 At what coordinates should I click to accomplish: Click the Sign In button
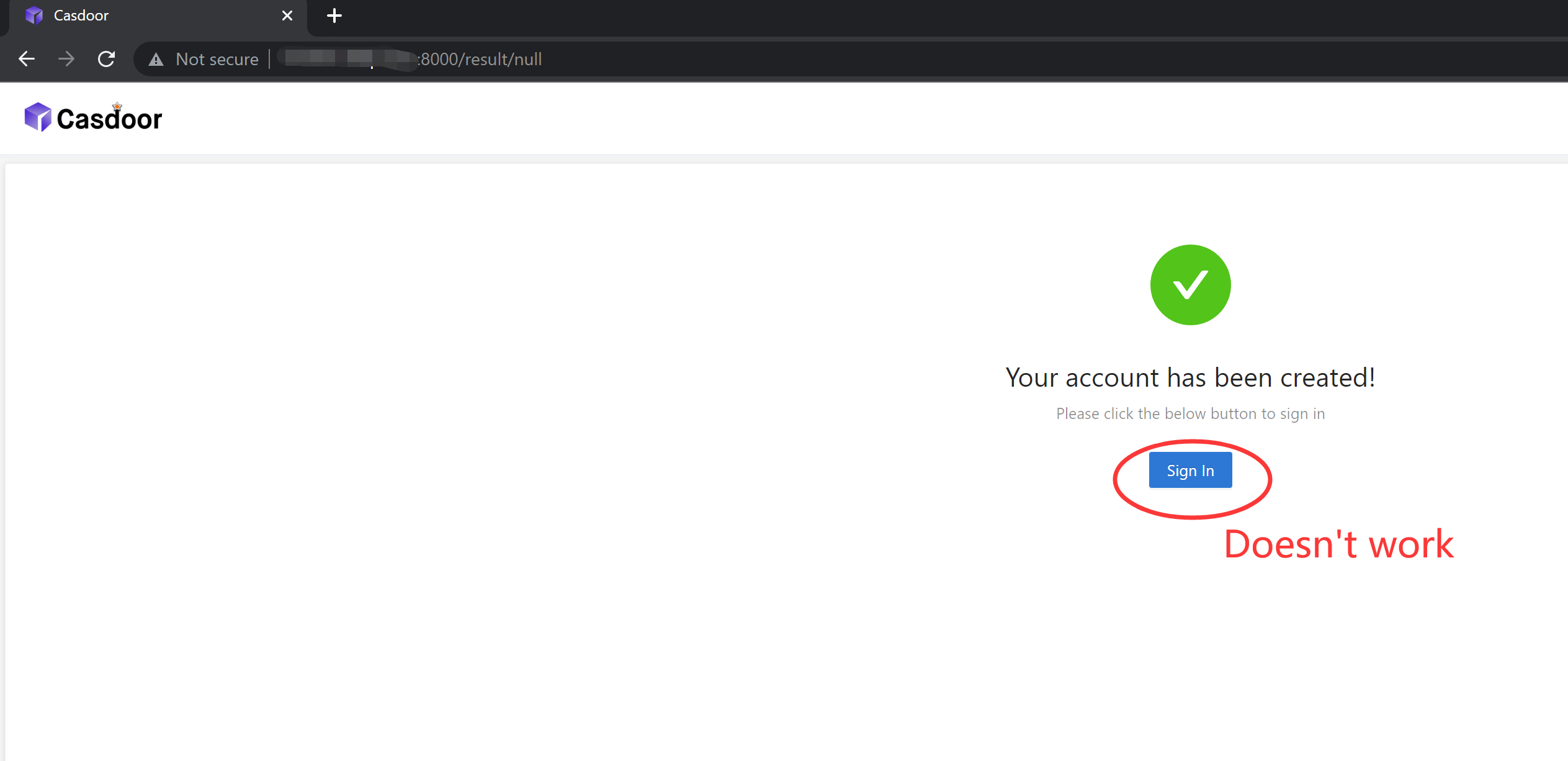(1189, 470)
